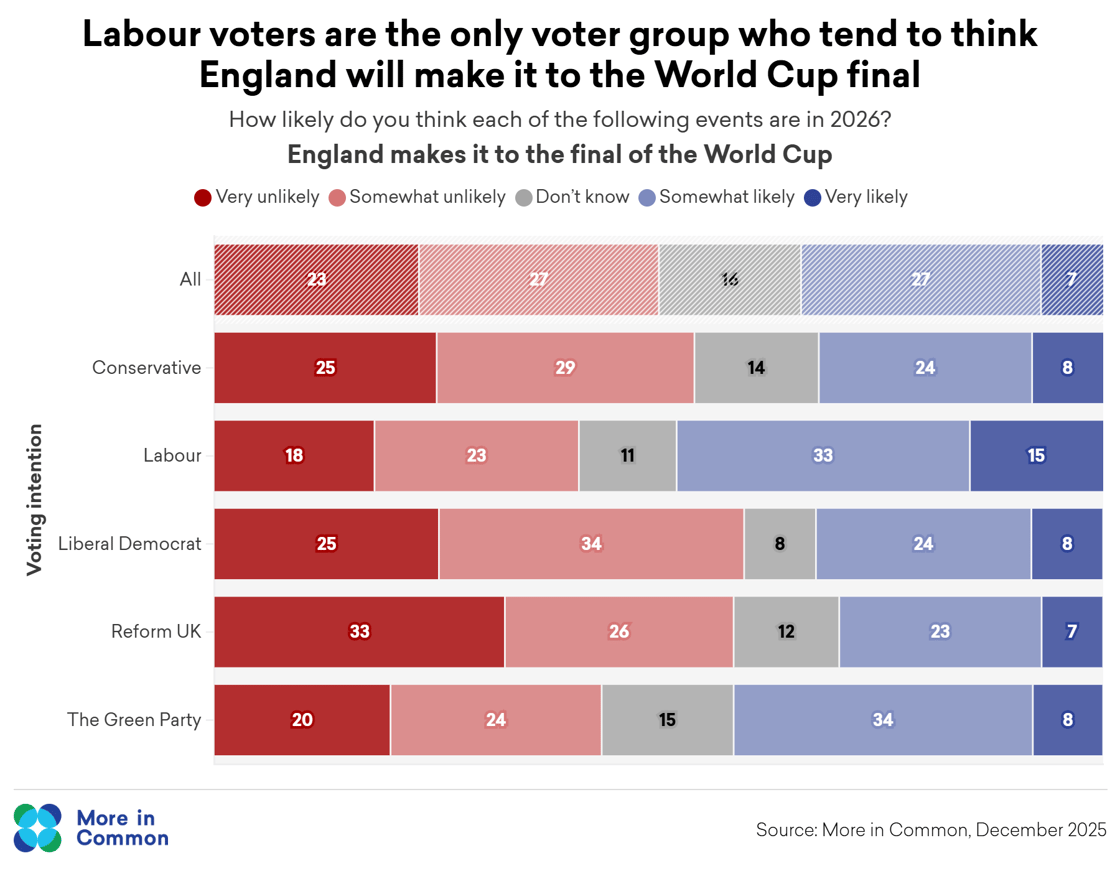Click the Somewhat likely legend circle
The height and width of the screenshot is (871, 1120).
[x=647, y=198]
